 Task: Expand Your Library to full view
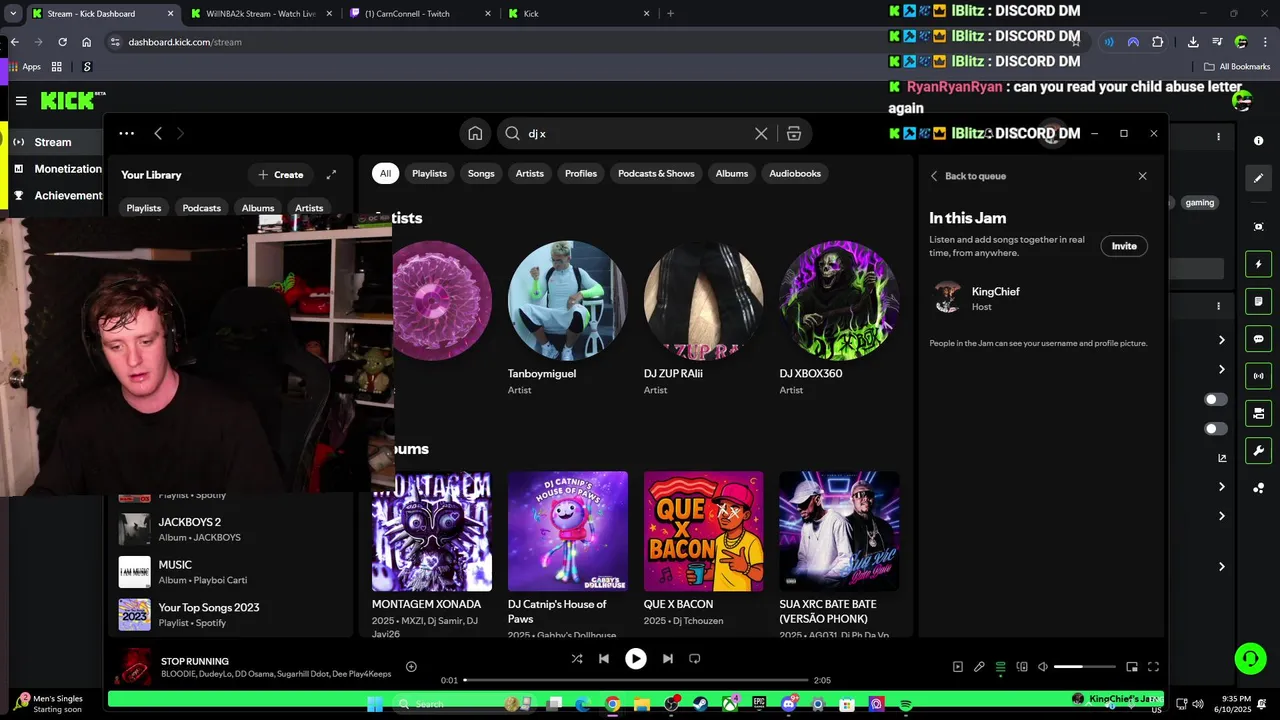[x=331, y=174]
